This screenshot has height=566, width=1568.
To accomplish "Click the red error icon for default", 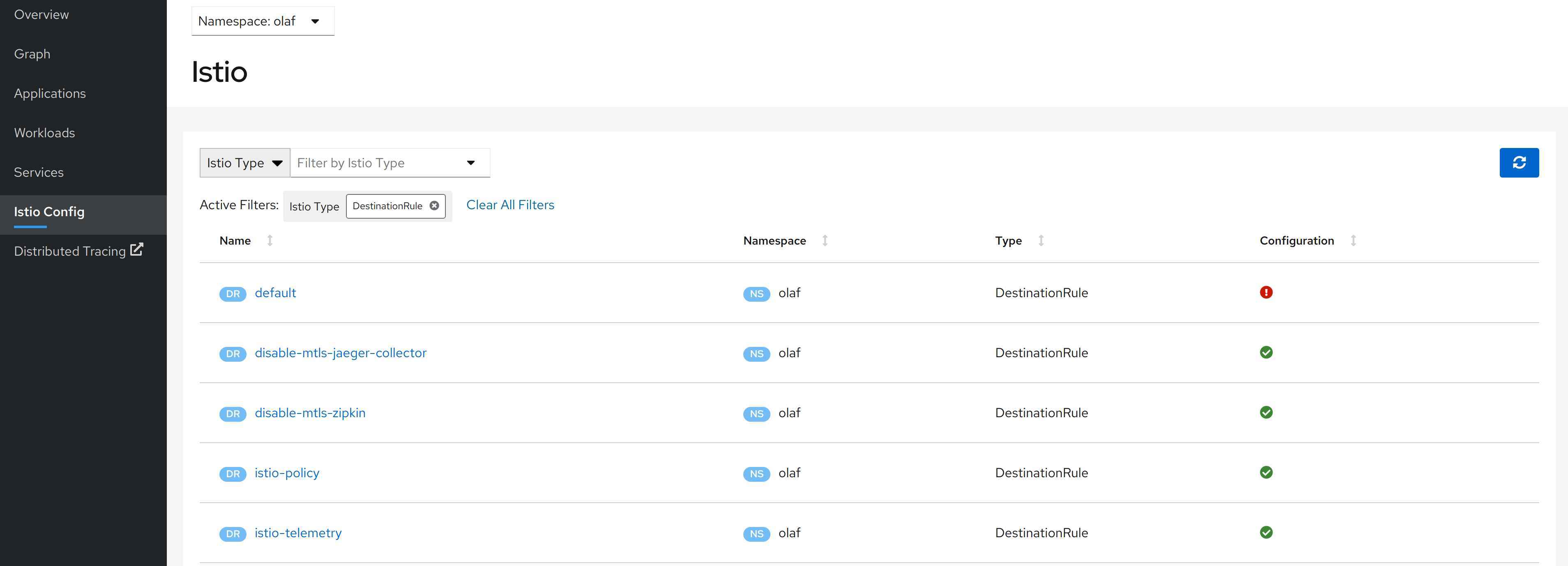I will click(x=1266, y=293).
